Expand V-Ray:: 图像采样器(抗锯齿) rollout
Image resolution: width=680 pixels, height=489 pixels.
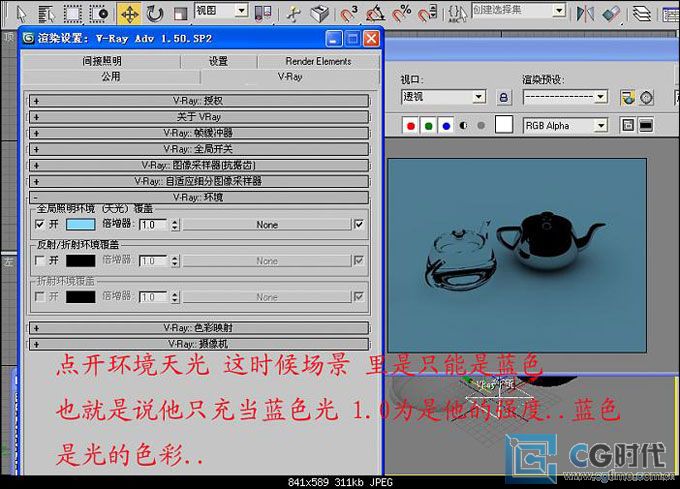click(x=199, y=165)
